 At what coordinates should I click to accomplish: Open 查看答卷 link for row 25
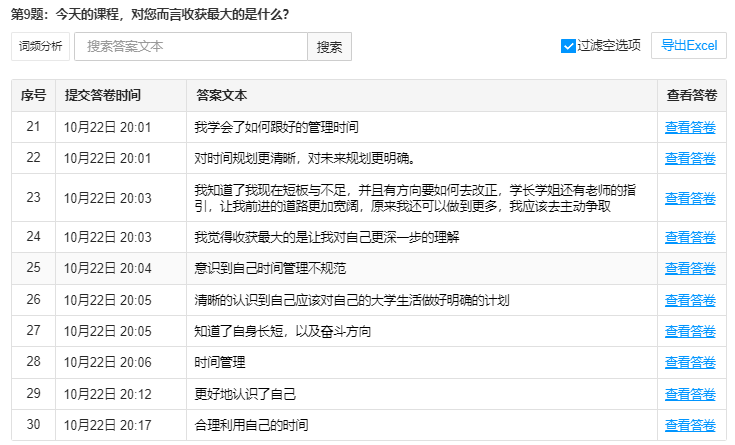[690, 268]
